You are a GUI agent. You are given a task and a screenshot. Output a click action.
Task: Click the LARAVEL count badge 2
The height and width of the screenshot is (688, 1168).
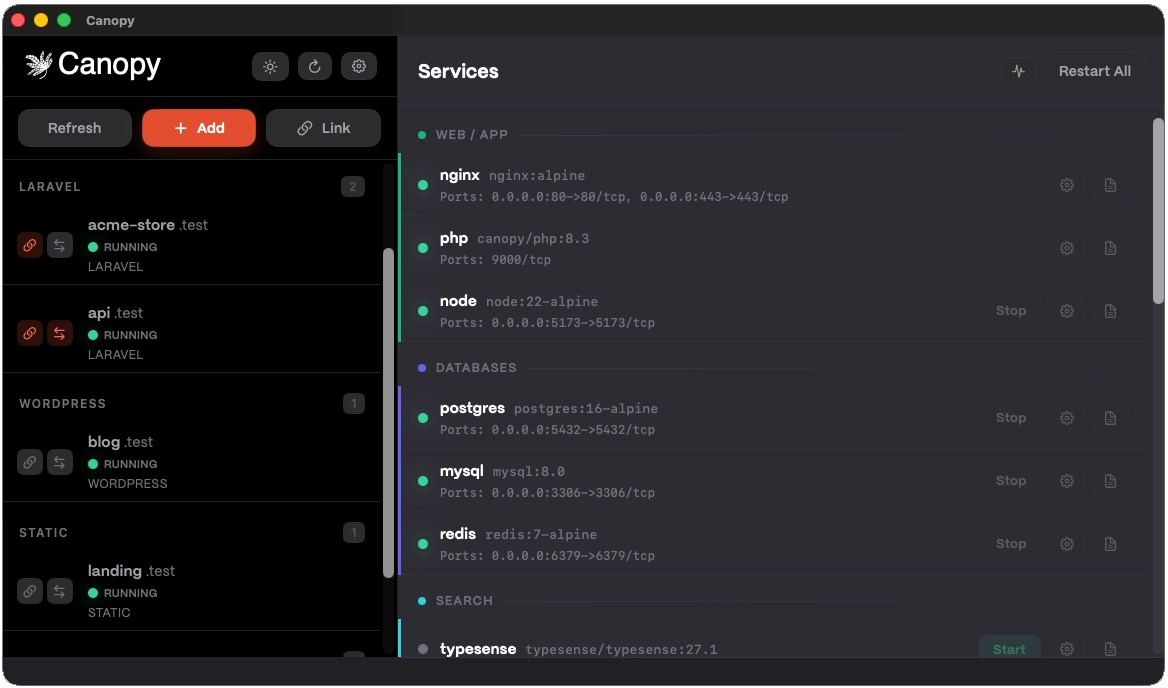click(x=353, y=186)
